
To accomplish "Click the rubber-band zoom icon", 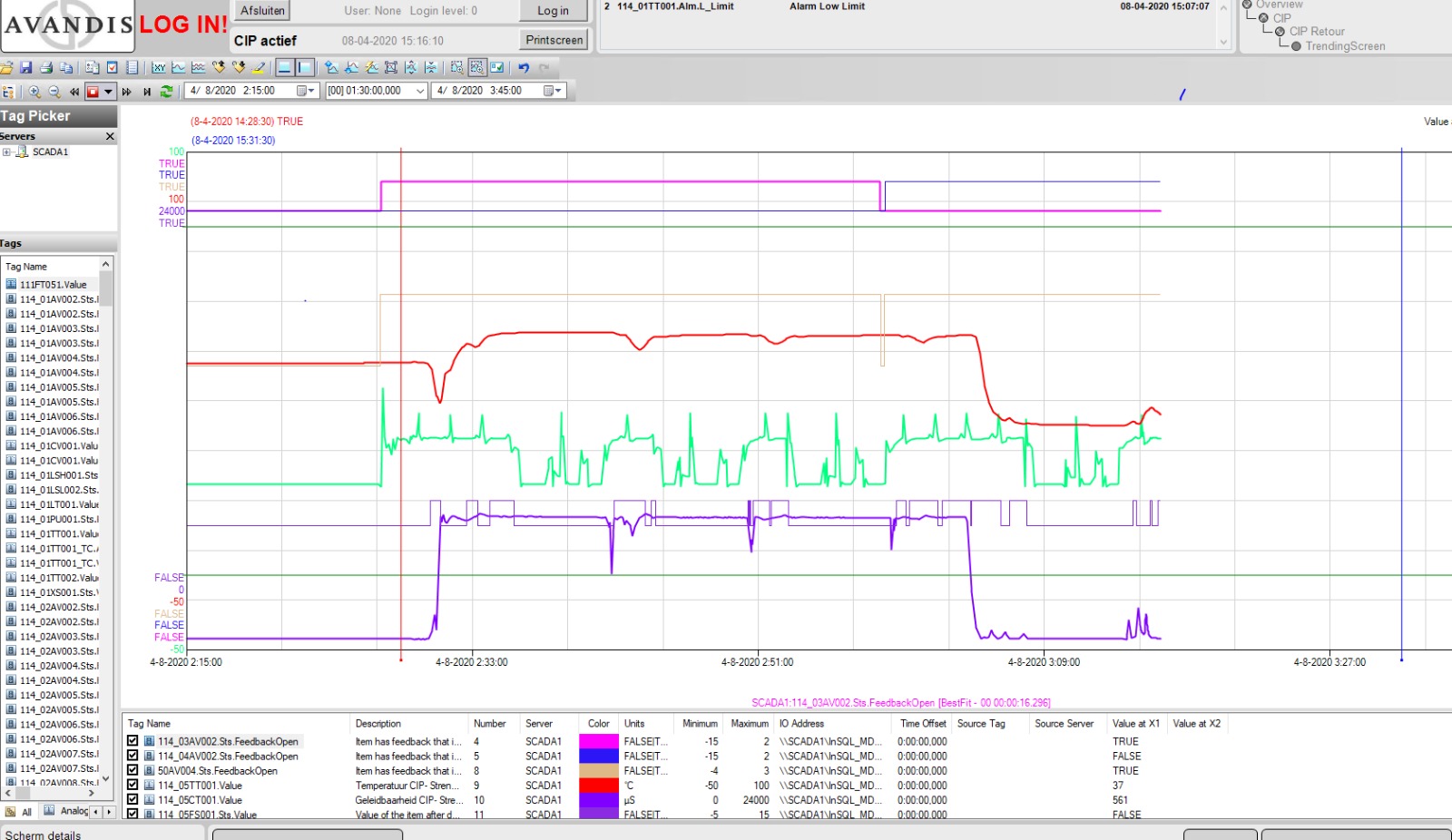I will 456,68.
